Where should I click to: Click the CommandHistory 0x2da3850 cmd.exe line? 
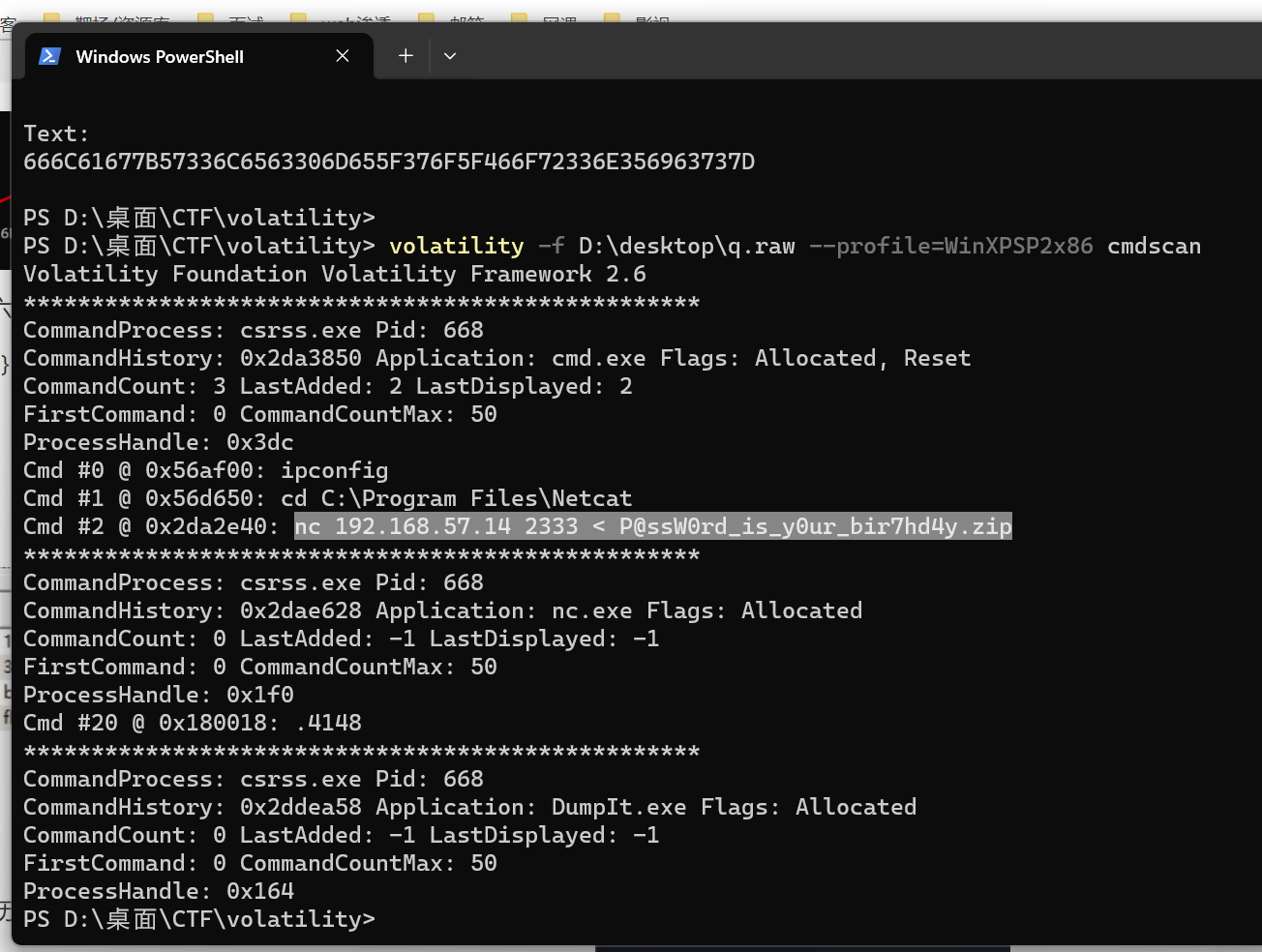(497, 358)
